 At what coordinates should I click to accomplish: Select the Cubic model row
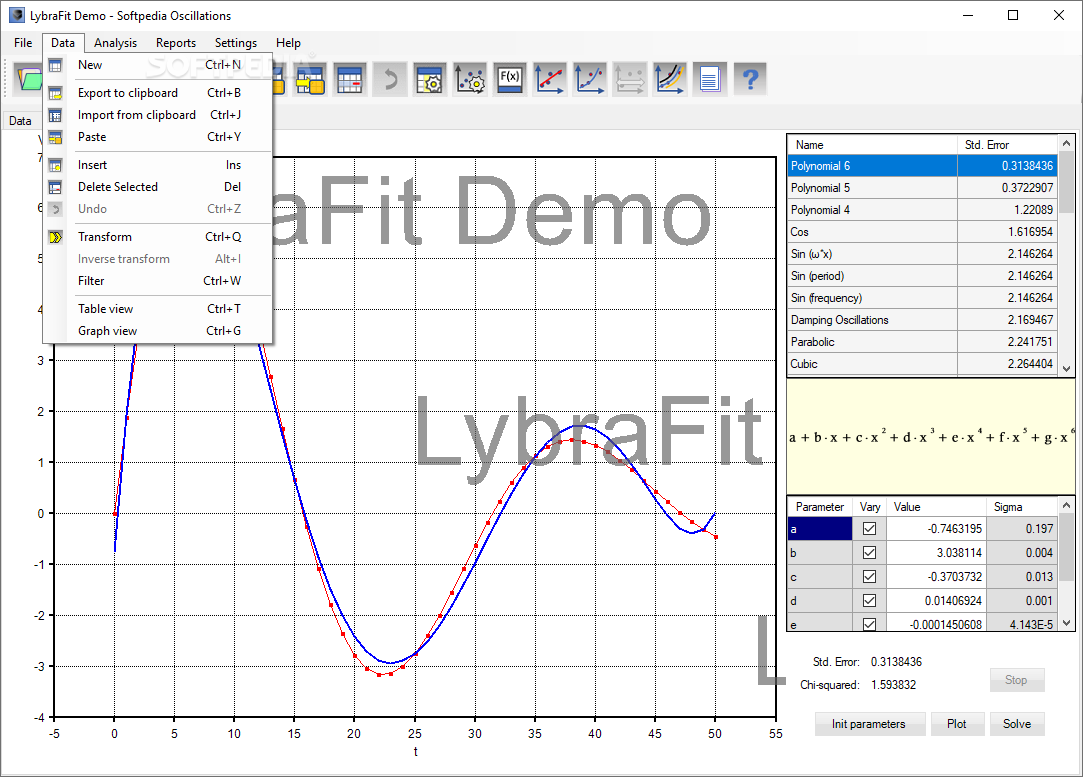(922, 364)
